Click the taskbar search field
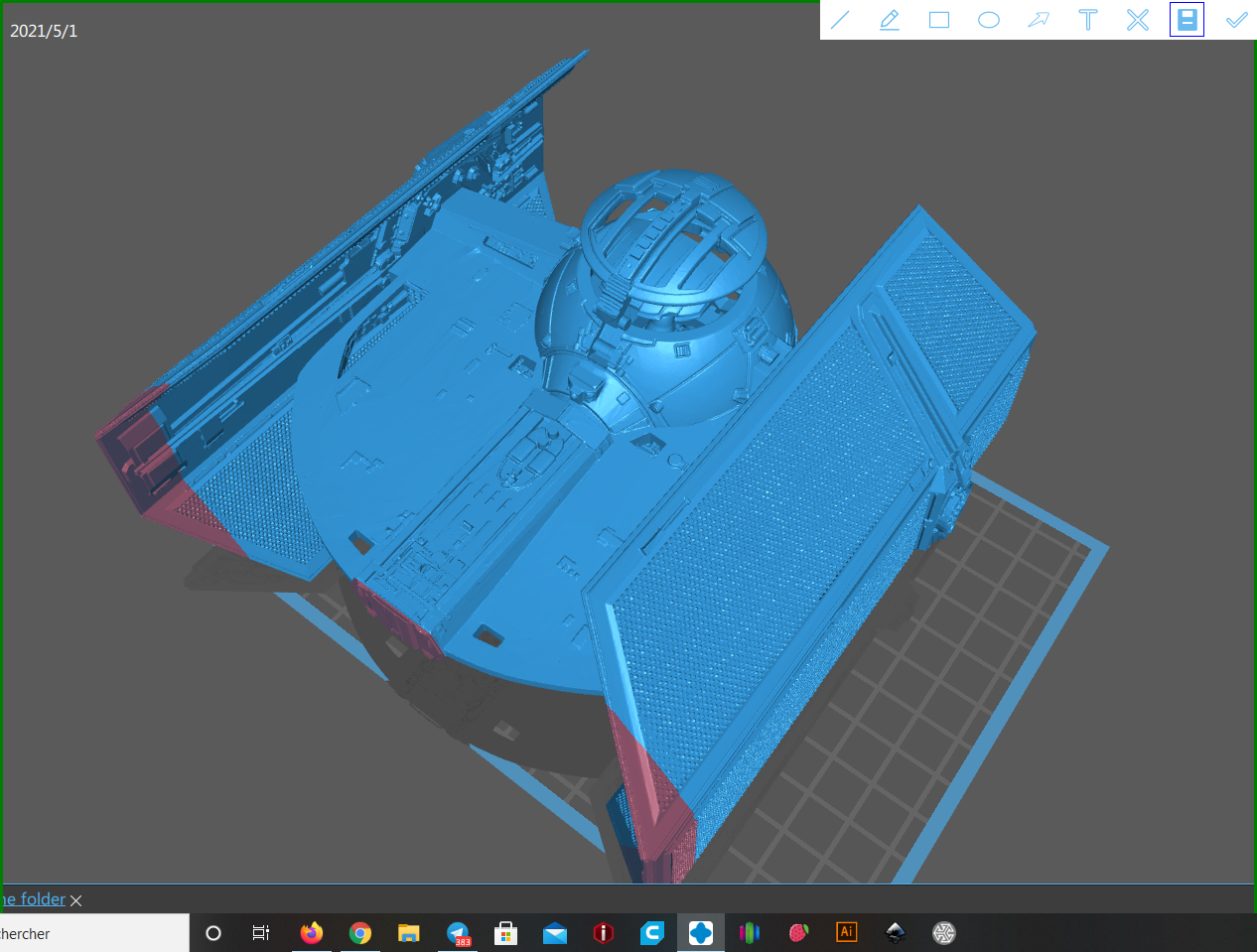This screenshot has height=952, width=1257. (x=94, y=933)
